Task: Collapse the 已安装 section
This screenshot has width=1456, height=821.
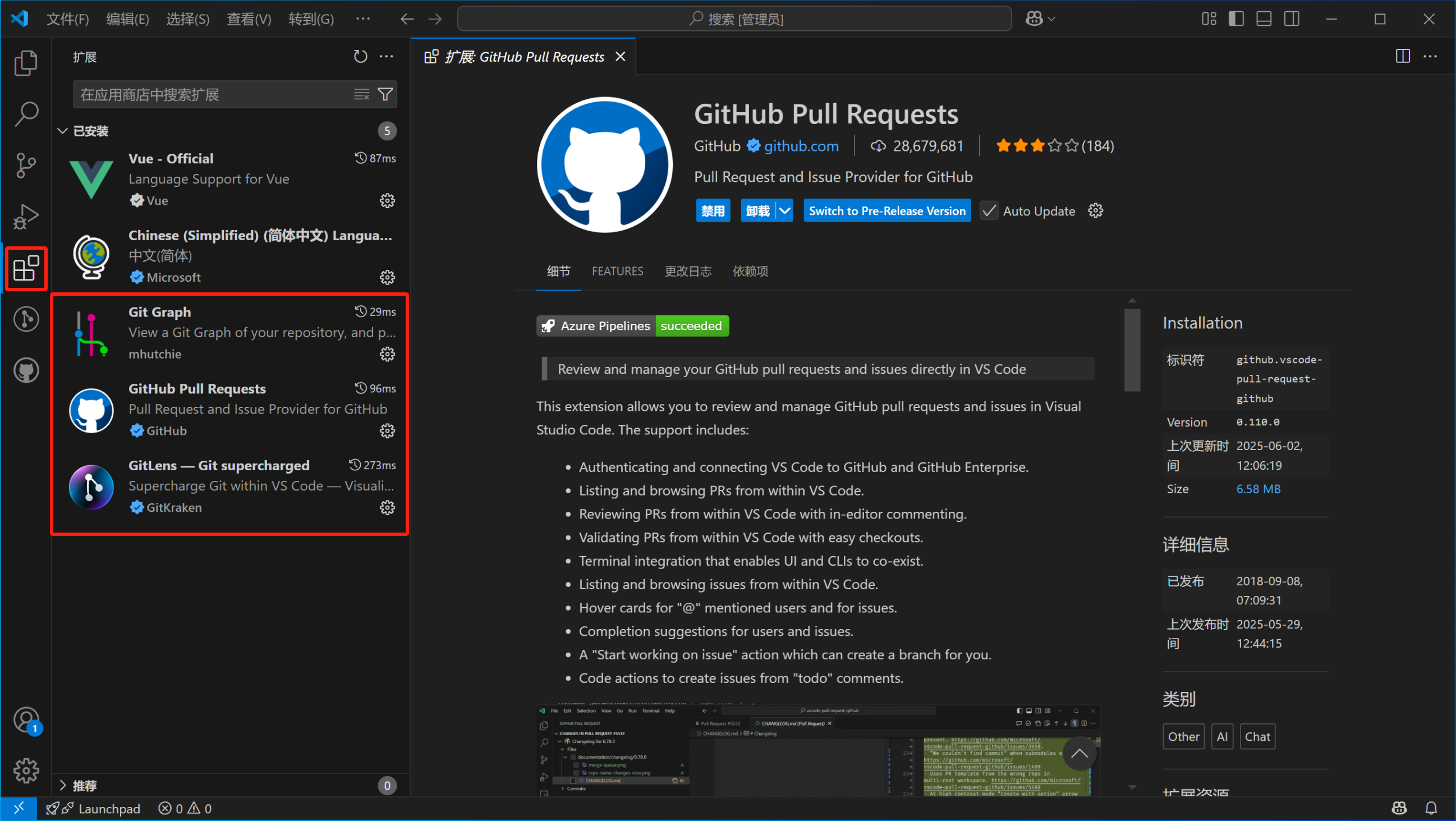Action: (x=63, y=131)
